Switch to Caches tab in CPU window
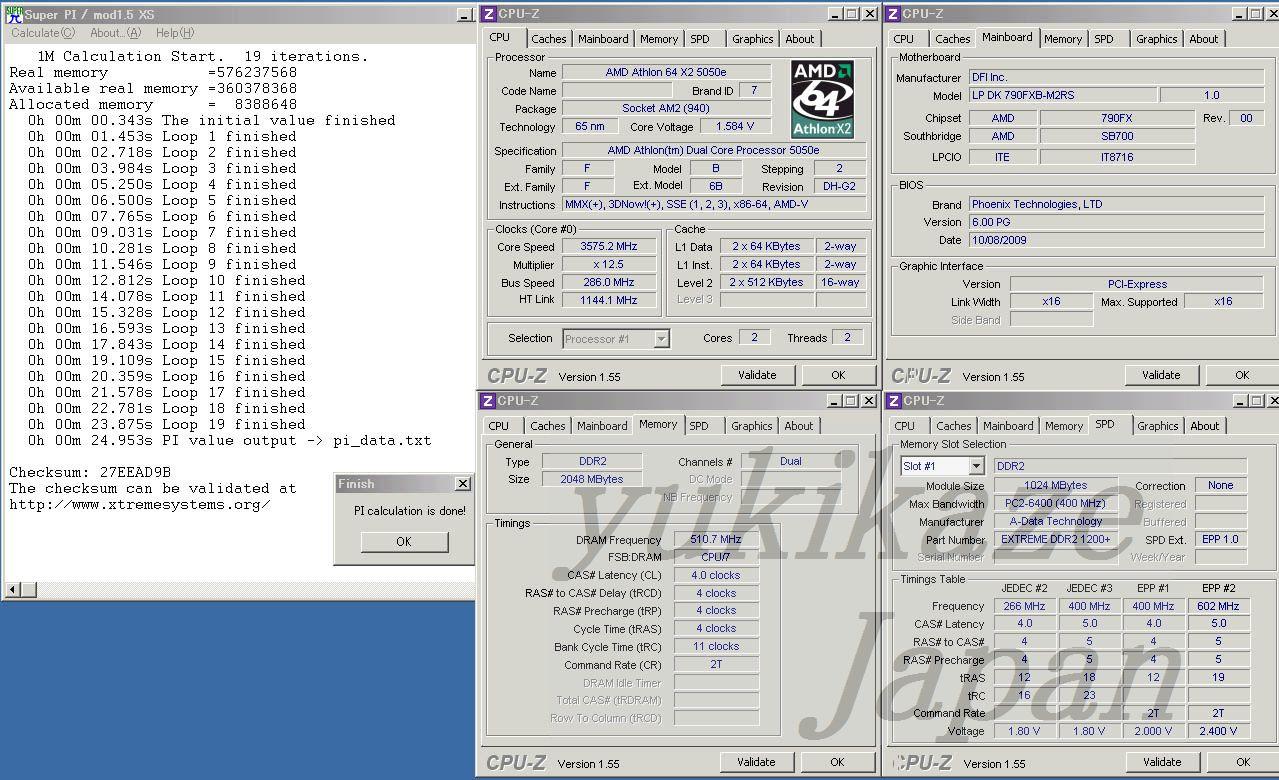Image resolution: width=1279 pixels, height=780 pixels. coord(549,39)
